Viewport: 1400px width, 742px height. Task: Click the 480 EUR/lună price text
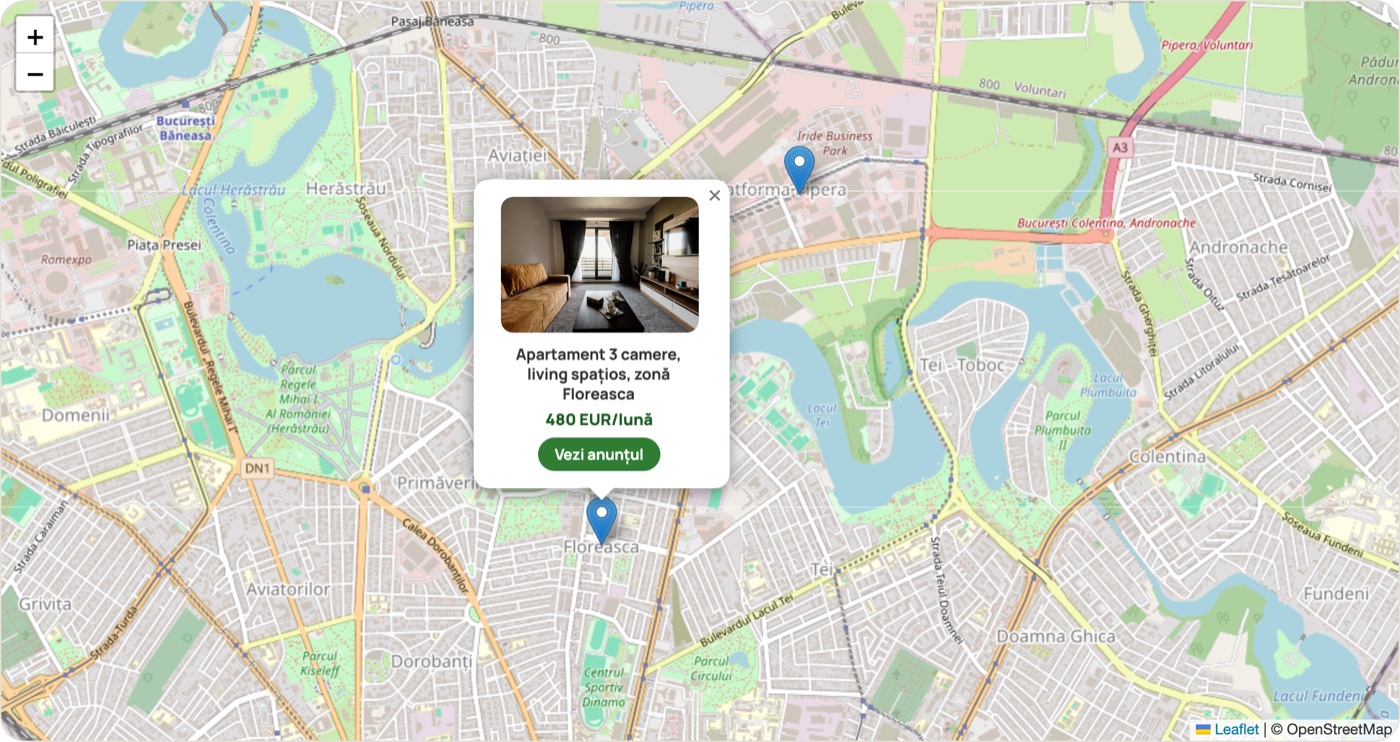coord(599,419)
